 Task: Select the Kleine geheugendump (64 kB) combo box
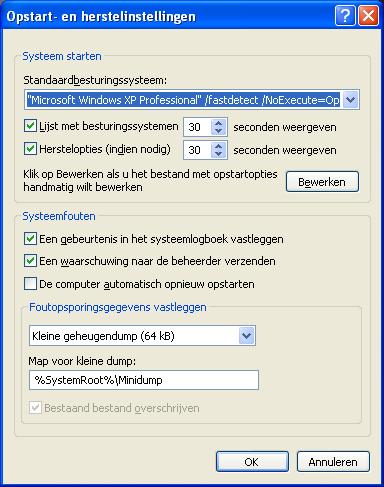(142, 335)
